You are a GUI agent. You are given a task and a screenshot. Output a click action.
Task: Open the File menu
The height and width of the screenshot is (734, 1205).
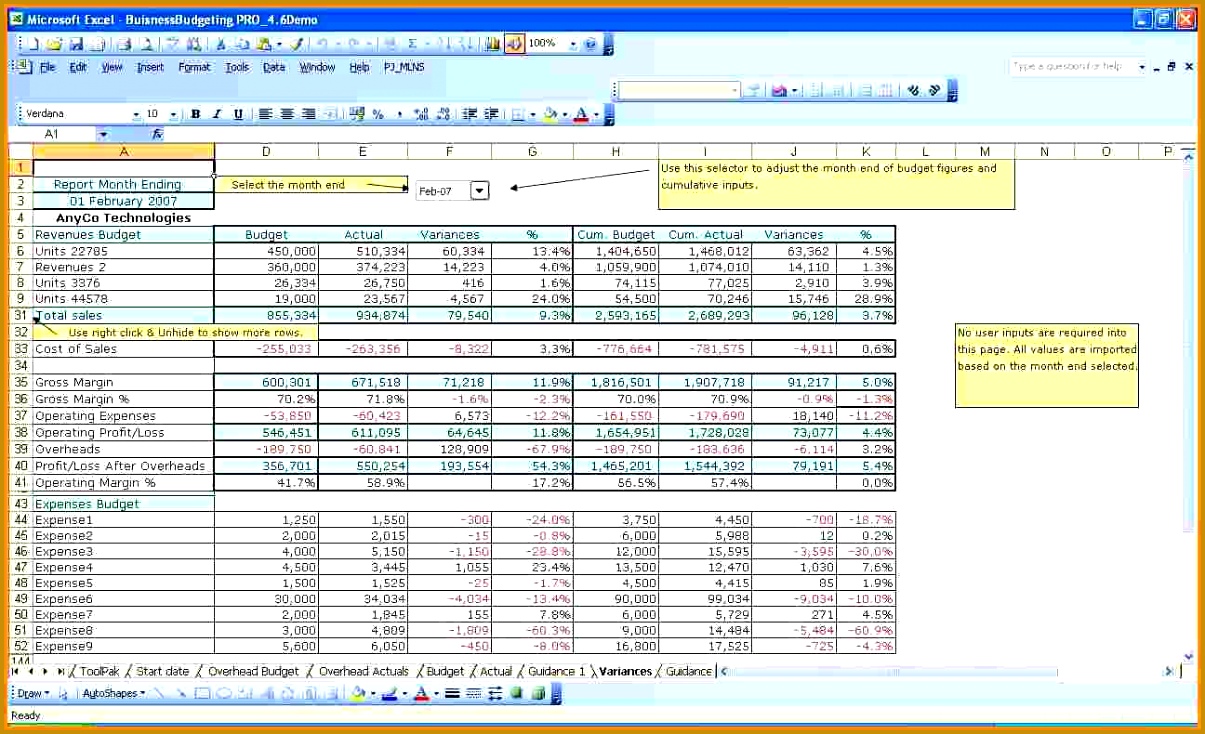[47, 67]
